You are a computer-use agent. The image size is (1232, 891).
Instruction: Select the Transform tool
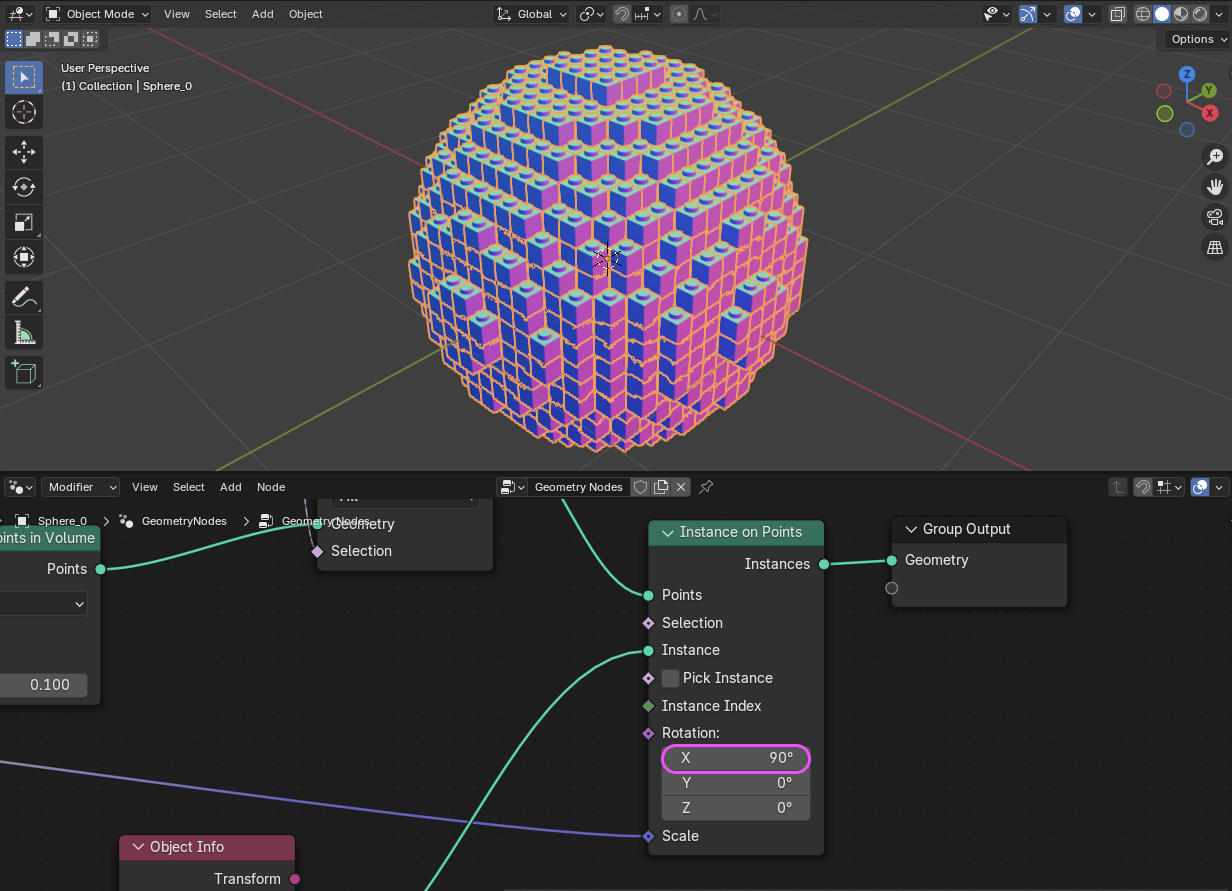coord(24,257)
